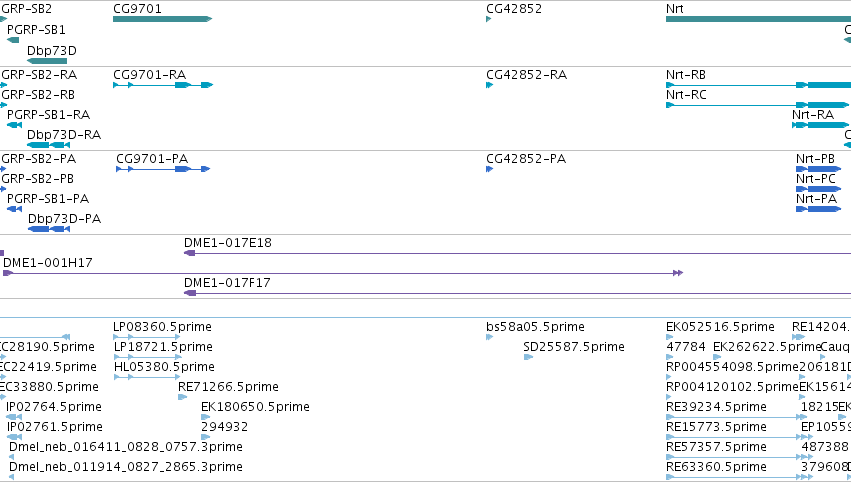
Task: Select the EK180650.5prime feature label
Action: [255, 407]
